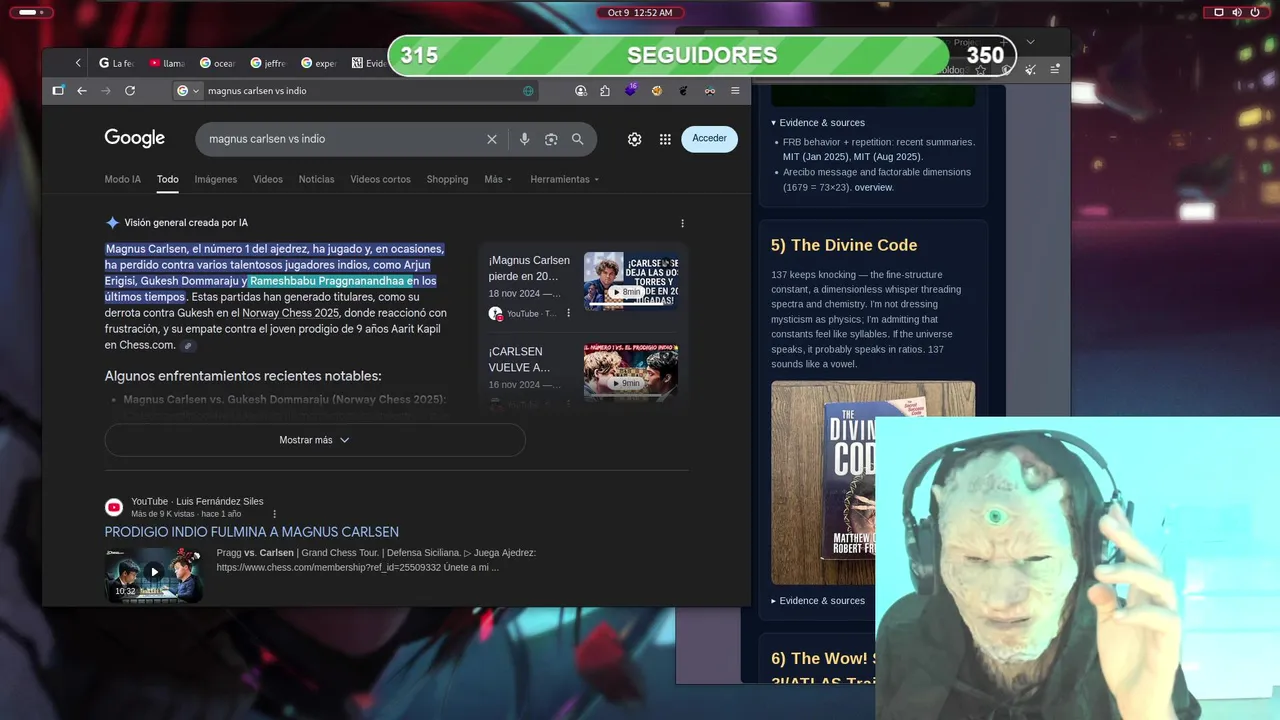Open the account icon in the browser toolbar
This screenshot has width=1280, height=720.
point(581,90)
